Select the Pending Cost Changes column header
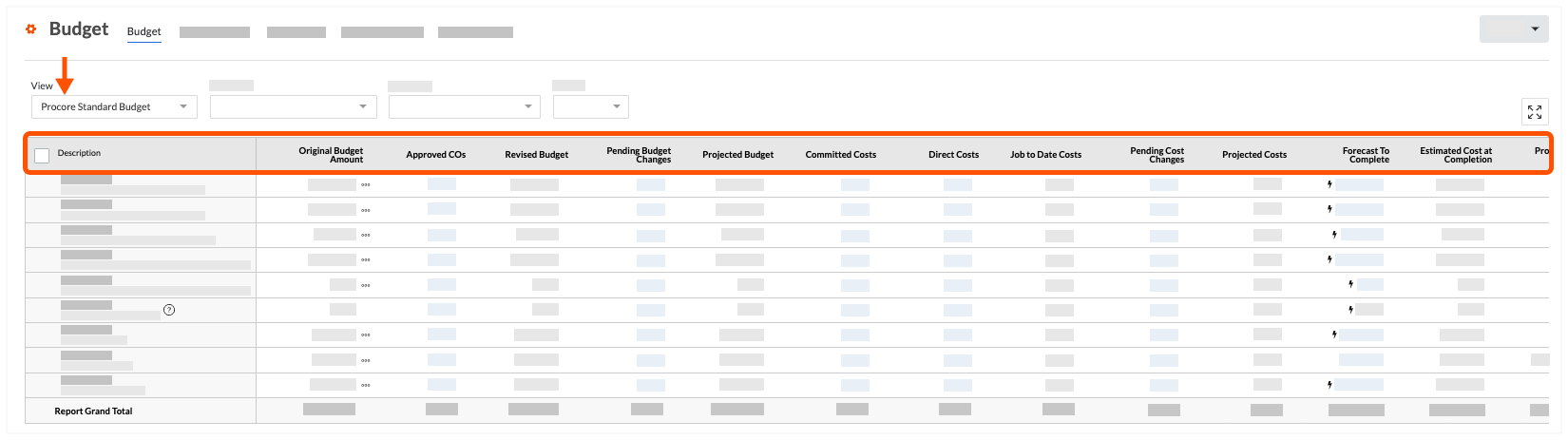Screen dimensions: 1568x440 [1157, 155]
